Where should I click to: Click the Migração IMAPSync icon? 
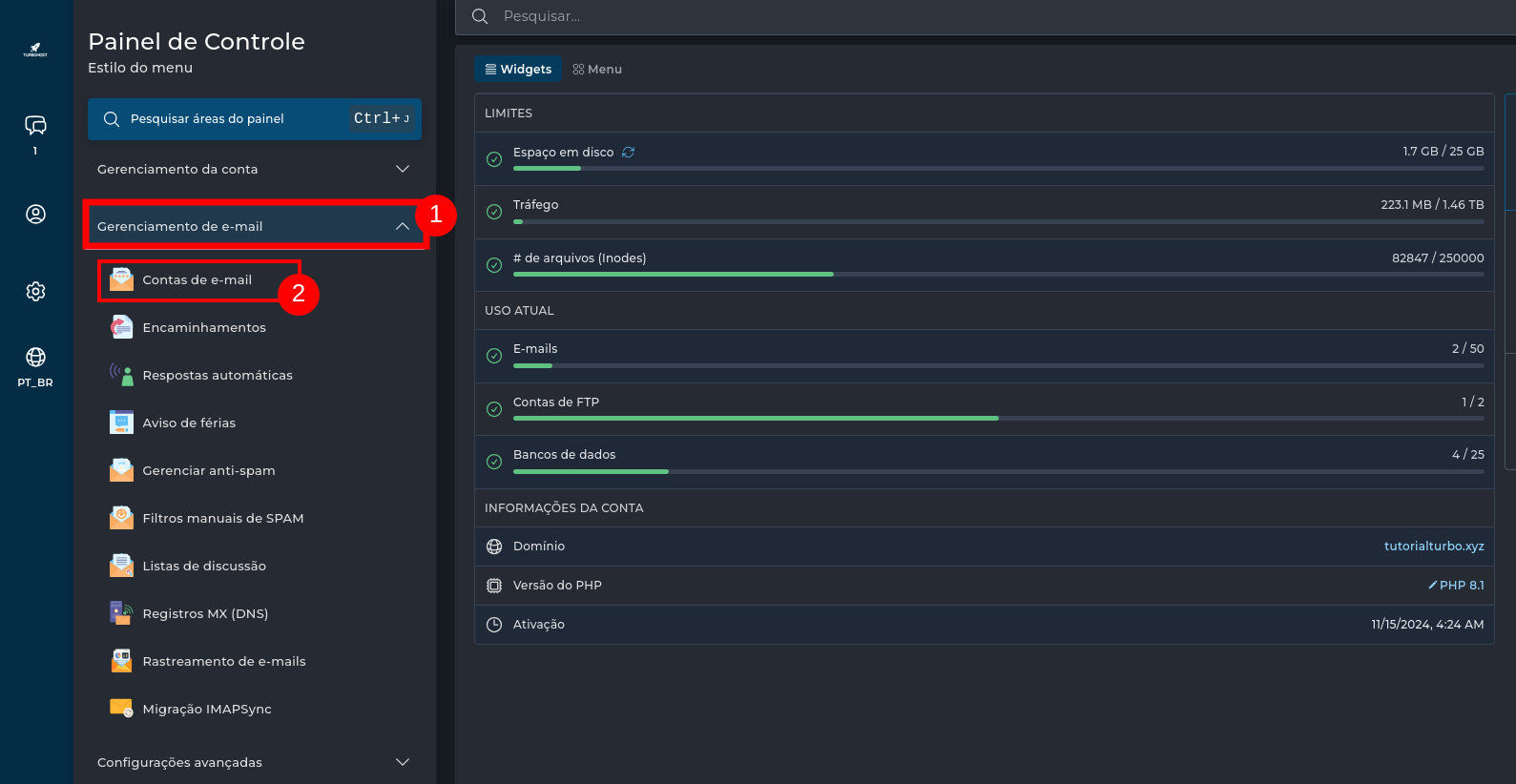click(121, 709)
